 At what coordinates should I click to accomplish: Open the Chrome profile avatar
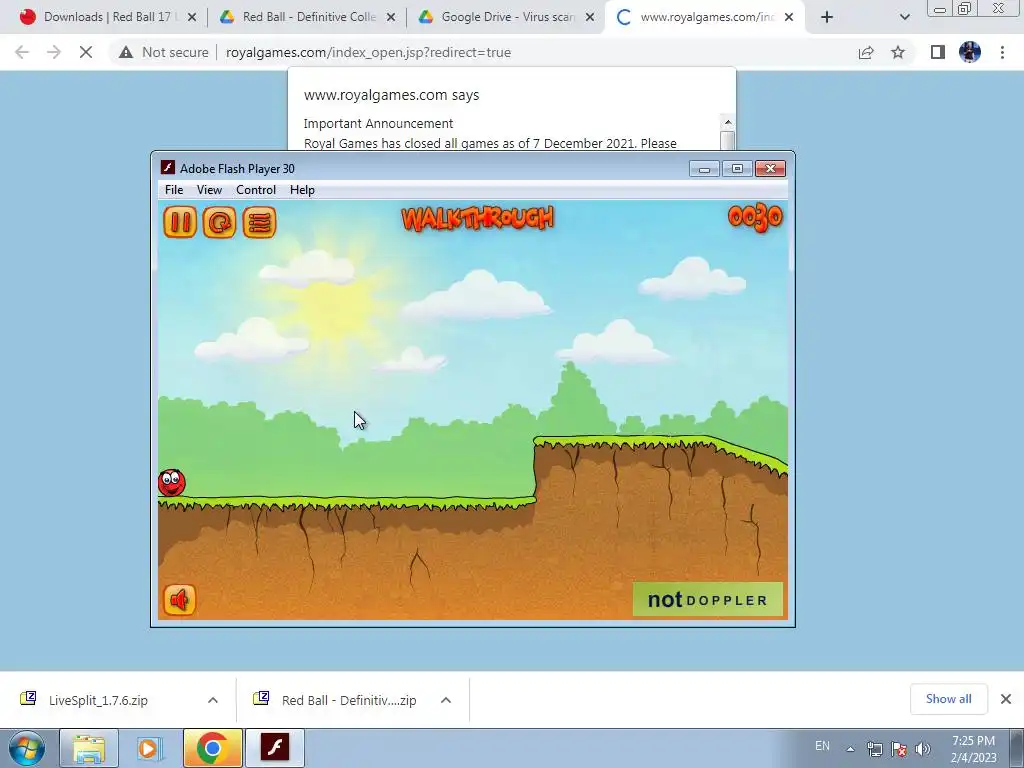970,52
